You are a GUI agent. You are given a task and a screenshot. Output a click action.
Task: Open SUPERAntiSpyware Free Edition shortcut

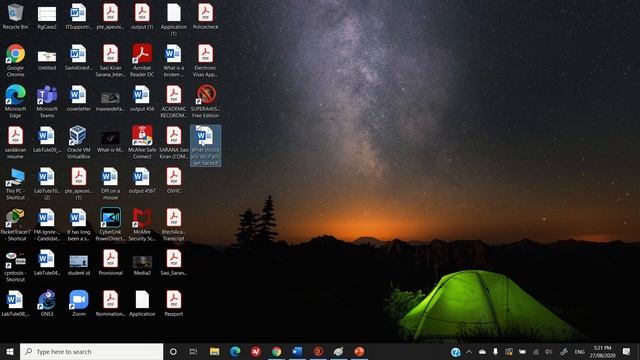[x=205, y=102]
